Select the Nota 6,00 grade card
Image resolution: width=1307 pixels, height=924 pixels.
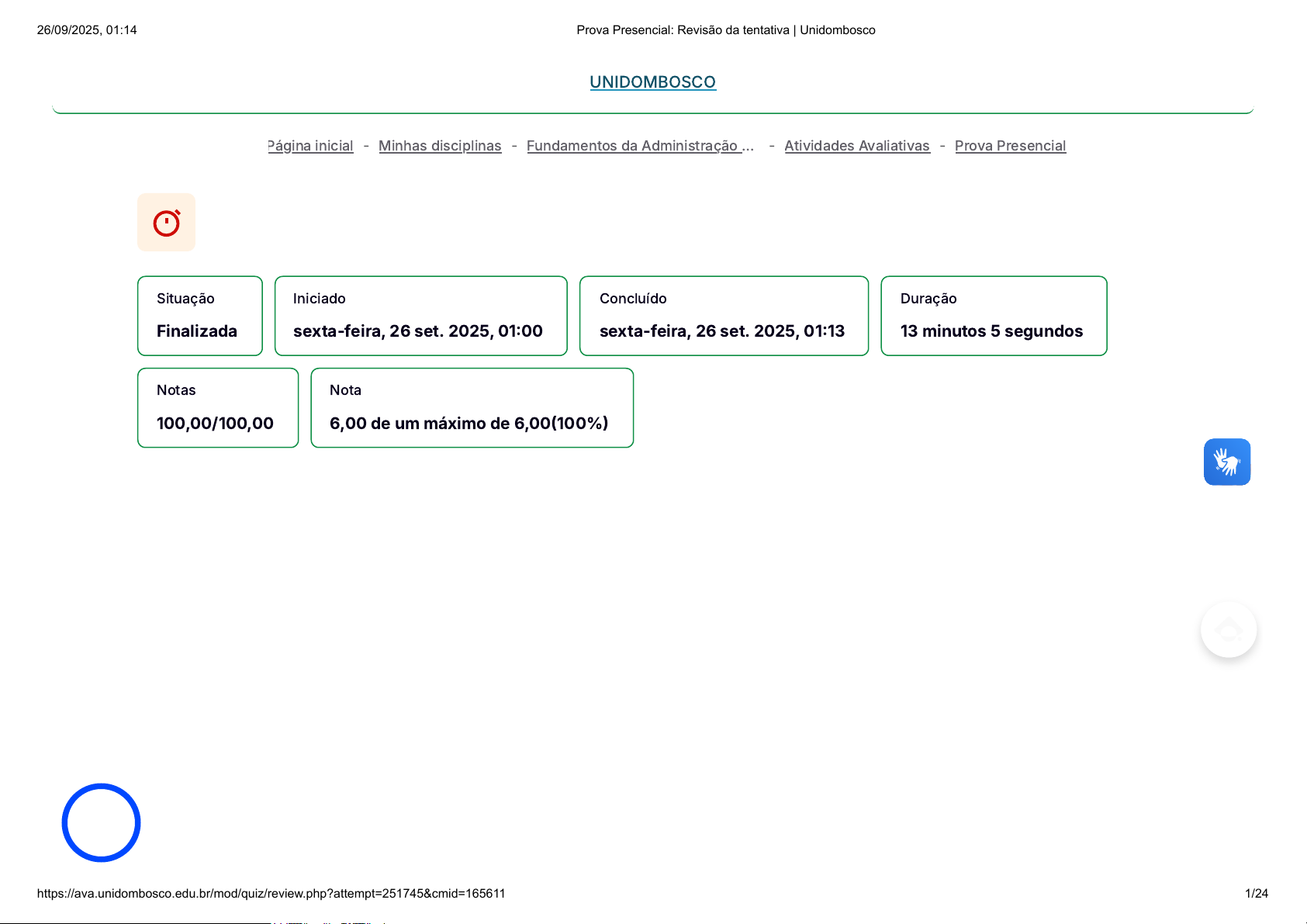(x=472, y=408)
